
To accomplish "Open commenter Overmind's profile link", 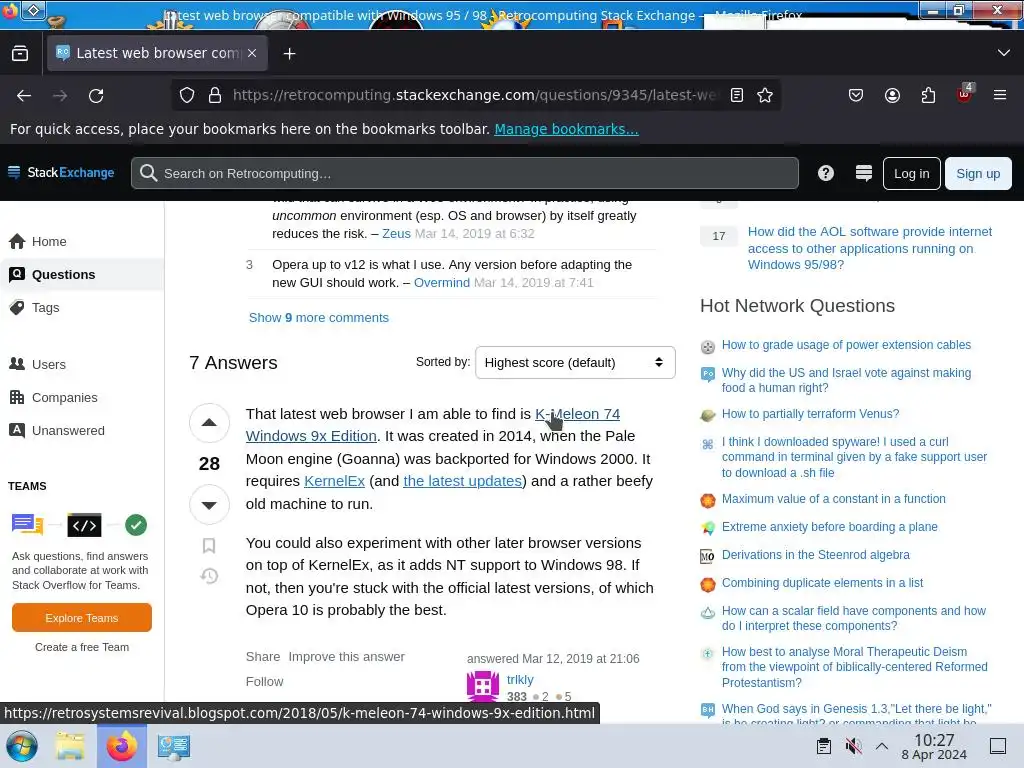I will click(x=441, y=283).
